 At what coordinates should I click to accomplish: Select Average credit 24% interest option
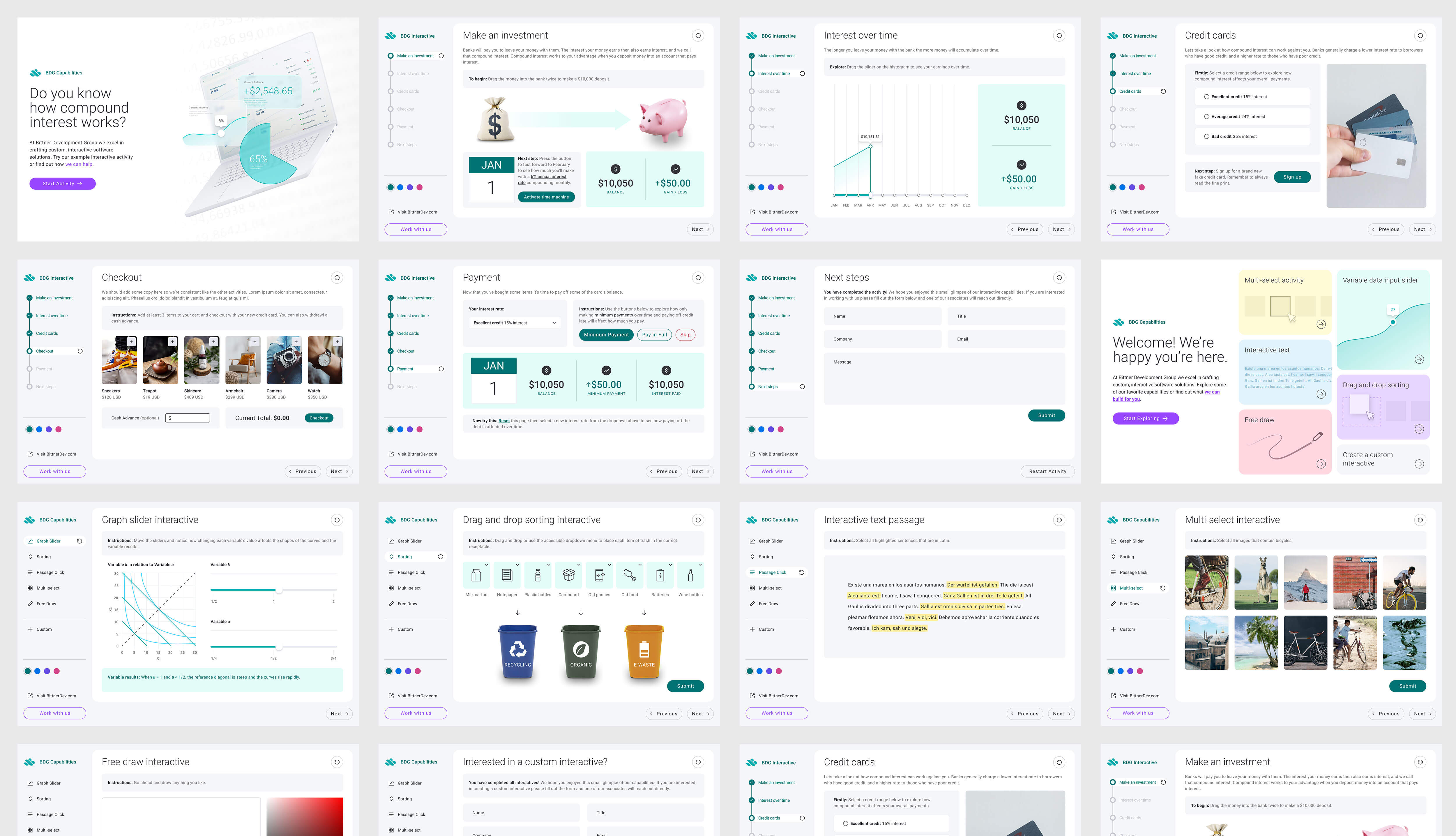1206,117
